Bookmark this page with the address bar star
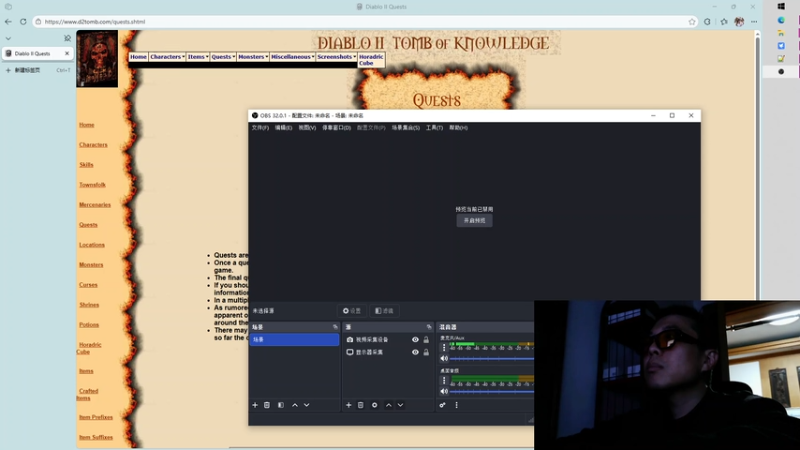 [x=692, y=21]
